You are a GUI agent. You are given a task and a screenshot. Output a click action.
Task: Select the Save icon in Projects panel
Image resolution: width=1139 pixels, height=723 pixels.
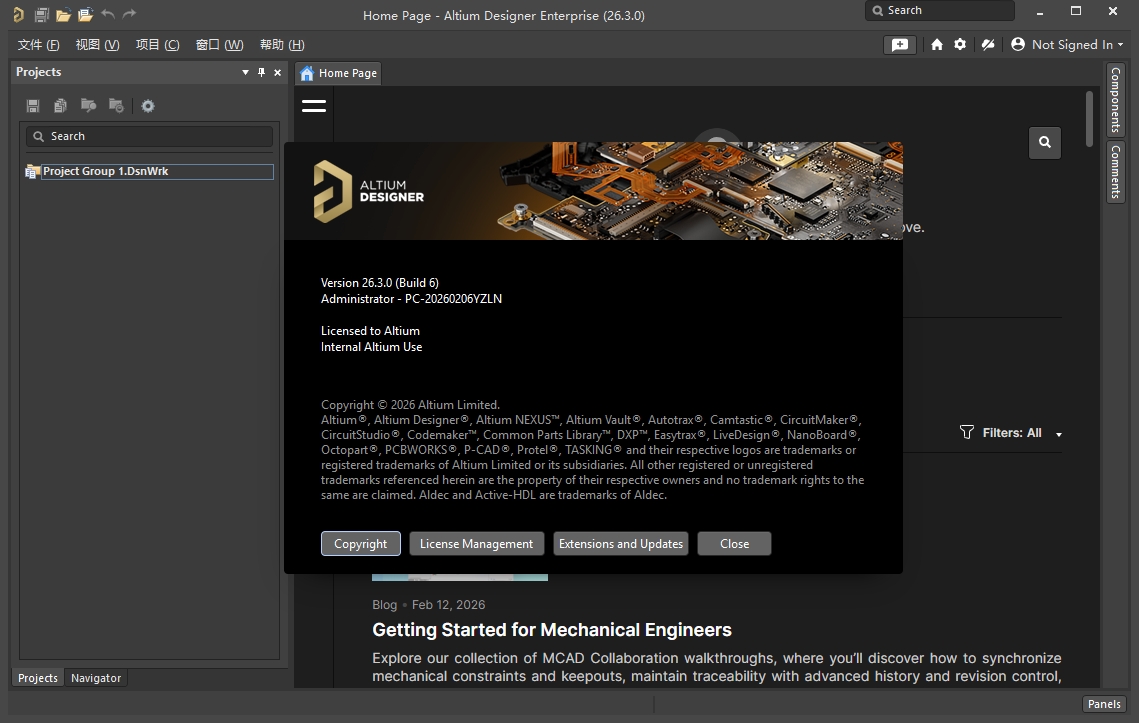(x=31, y=105)
